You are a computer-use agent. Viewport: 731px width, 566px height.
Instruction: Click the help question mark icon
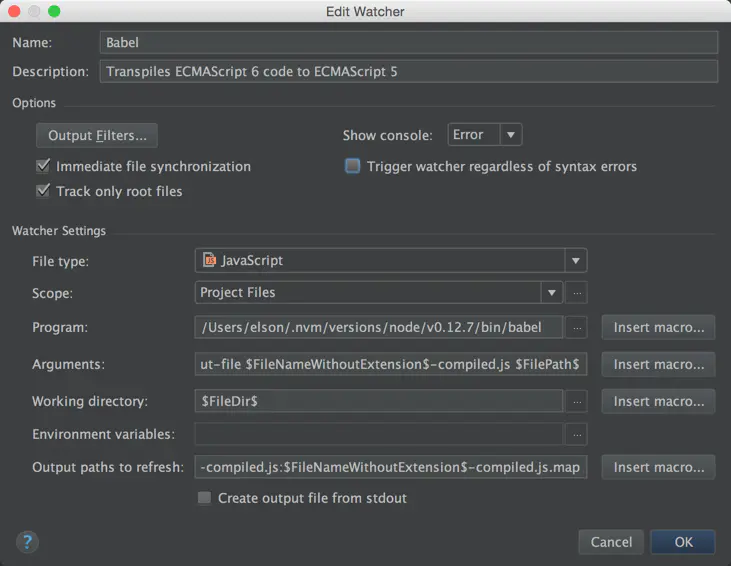(27, 541)
